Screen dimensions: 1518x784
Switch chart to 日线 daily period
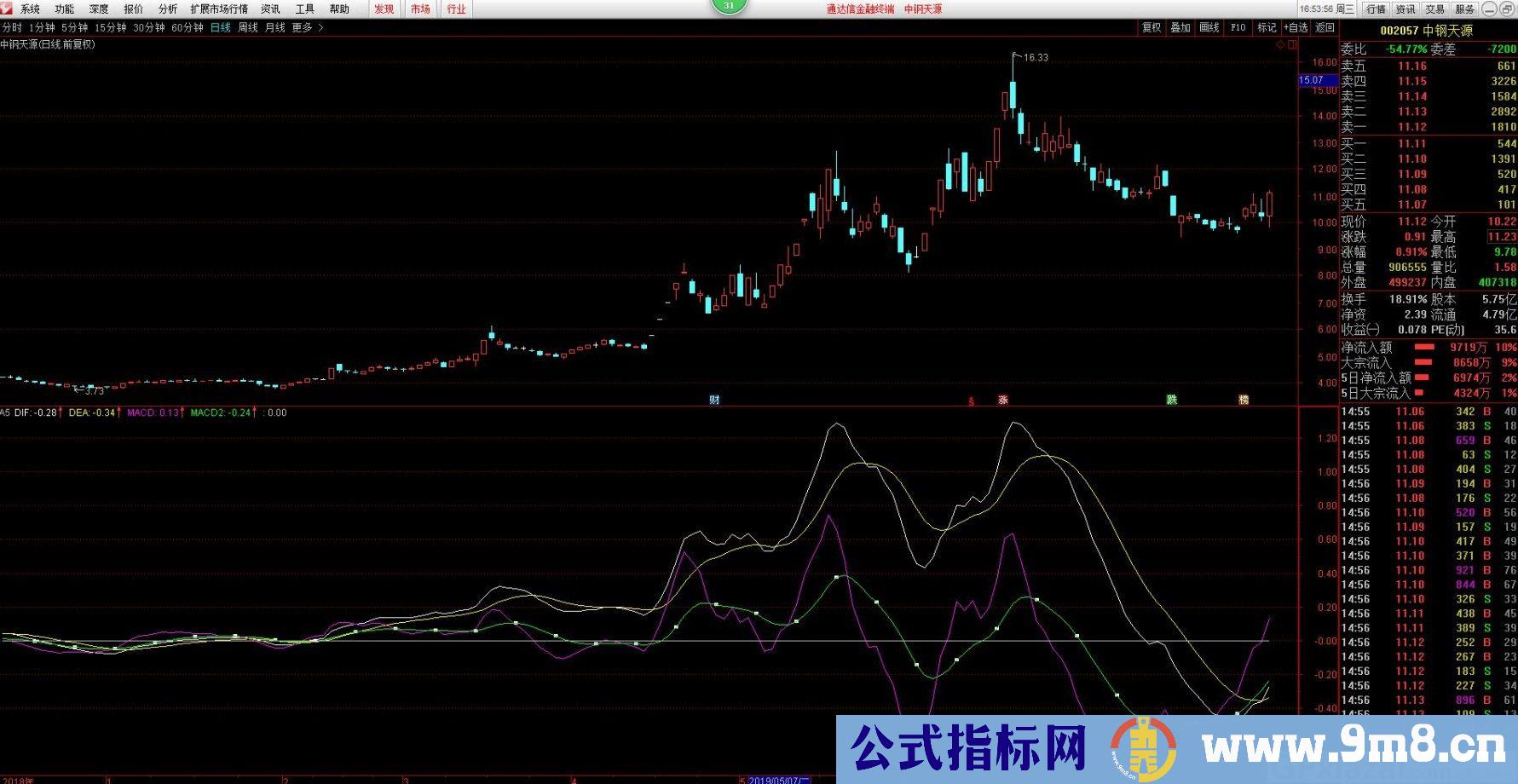[221, 27]
